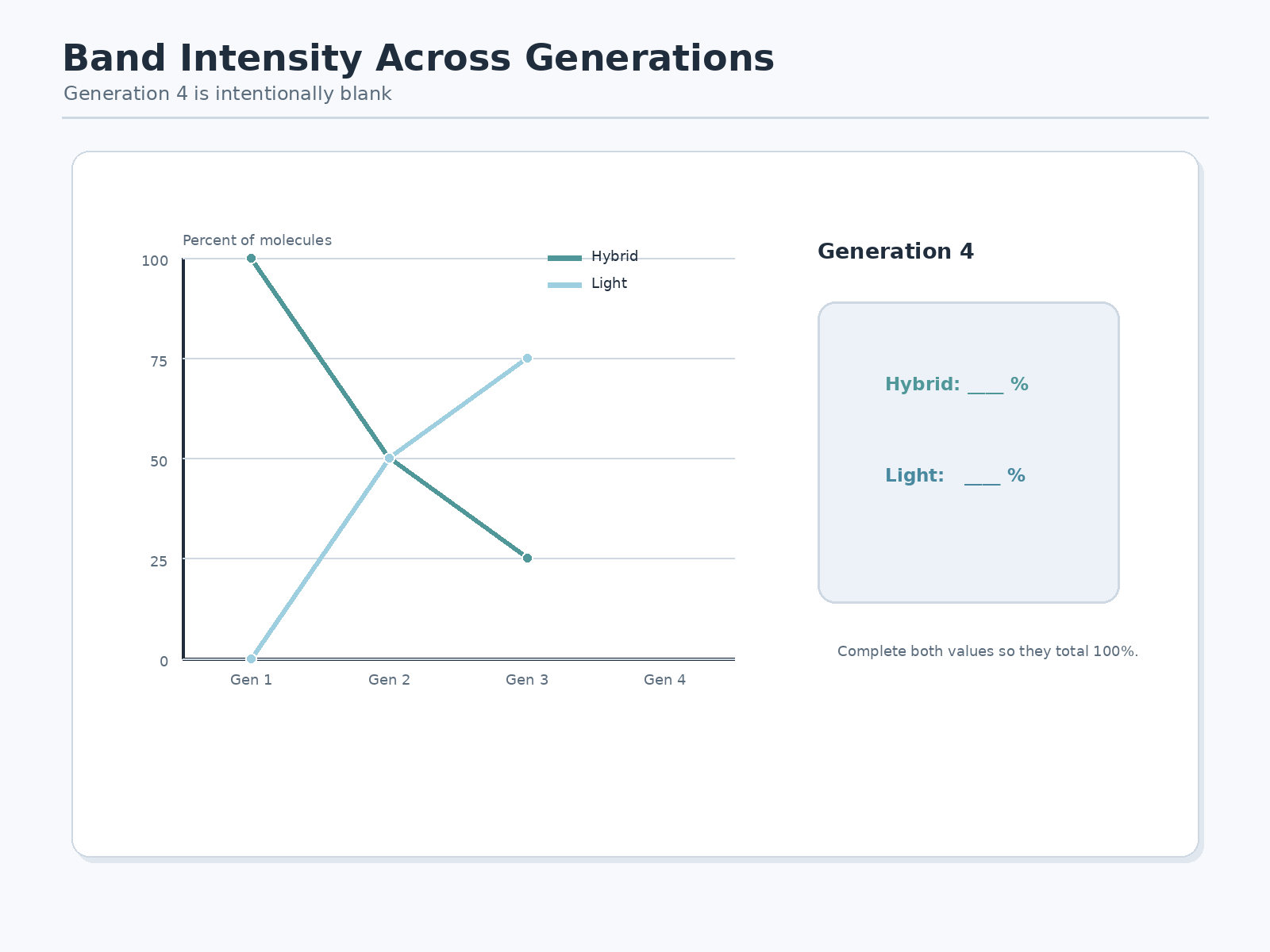The image size is (1270, 952).
Task: Click the Hybrid percent blank field
Action: coord(986,386)
